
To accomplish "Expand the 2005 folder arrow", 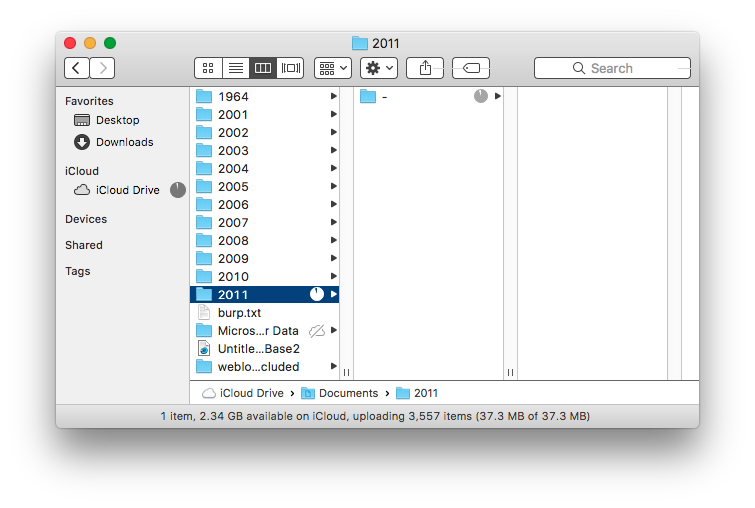I will click(x=333, y=186).
